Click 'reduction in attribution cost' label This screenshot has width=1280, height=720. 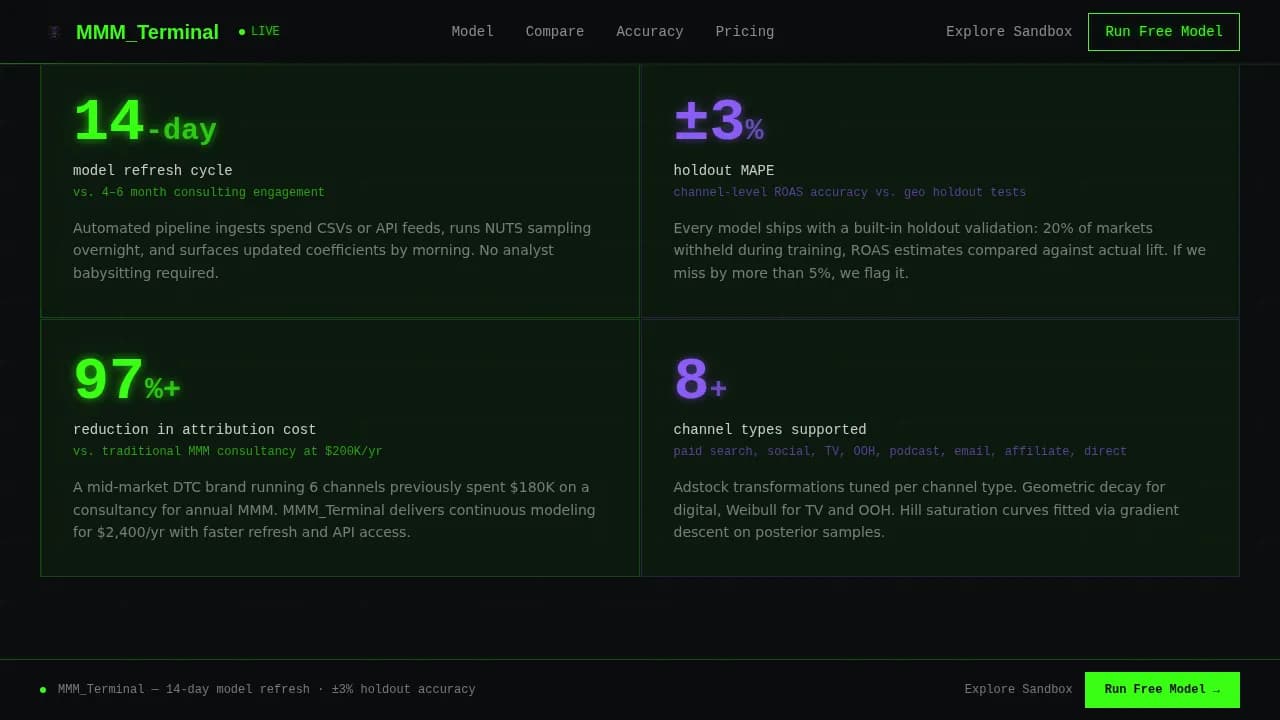[195, 429]
